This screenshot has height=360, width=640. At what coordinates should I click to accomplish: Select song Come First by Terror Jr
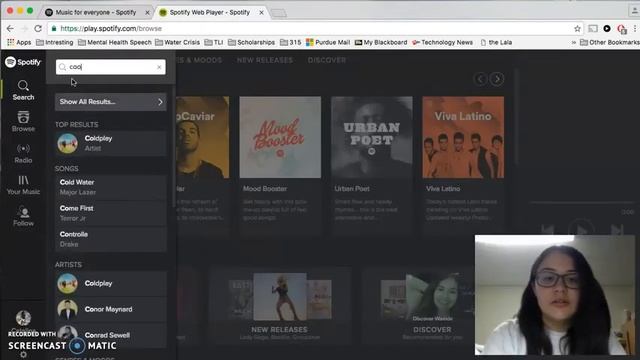click(x=111, y=213)
